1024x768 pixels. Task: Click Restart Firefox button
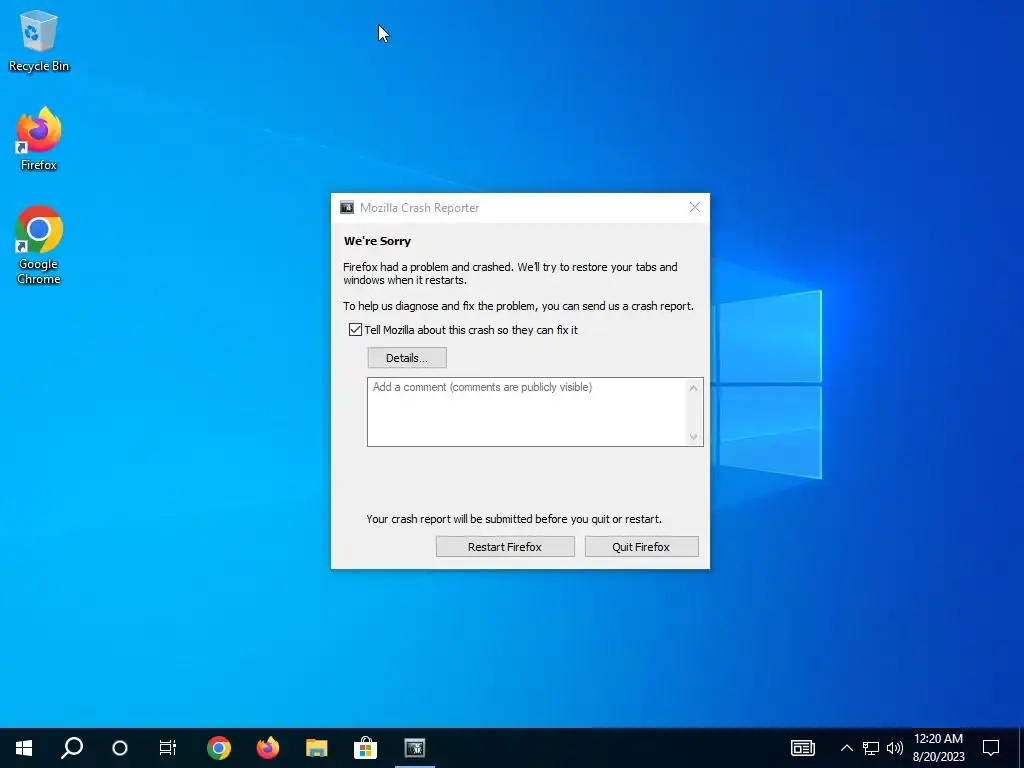(505, 547)
